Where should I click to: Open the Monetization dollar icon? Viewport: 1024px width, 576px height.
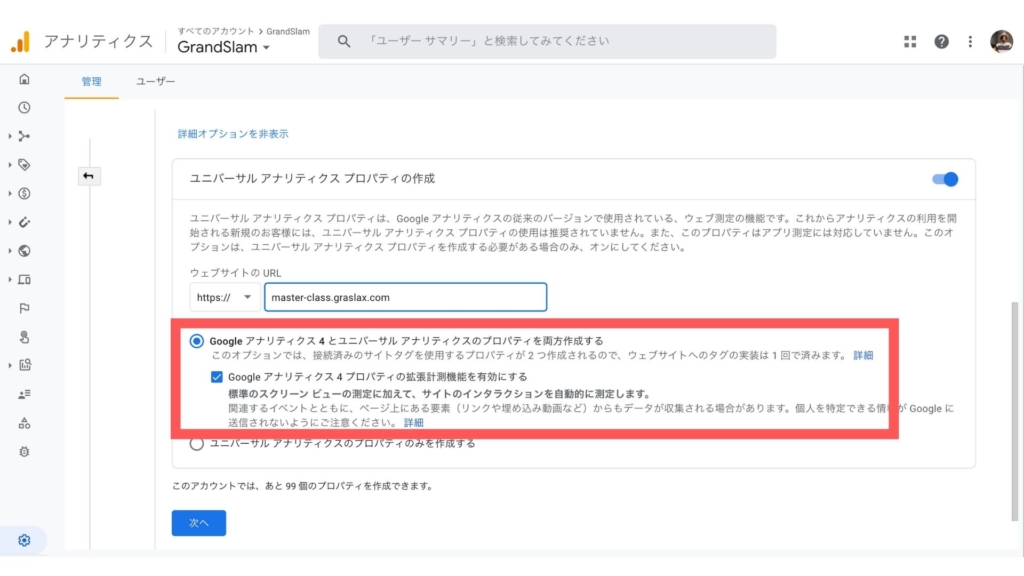(24, 193)
